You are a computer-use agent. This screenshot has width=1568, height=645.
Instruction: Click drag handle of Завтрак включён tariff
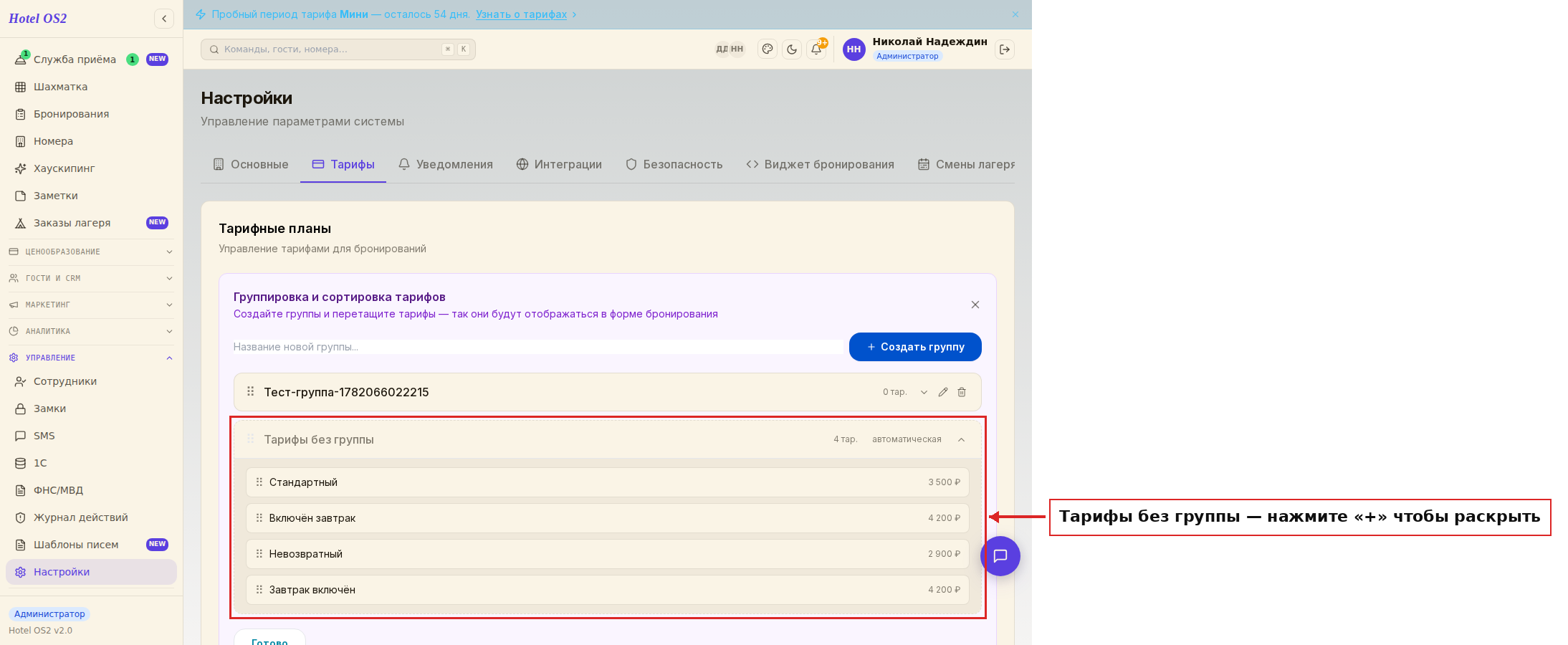click(x=259, y=590)
